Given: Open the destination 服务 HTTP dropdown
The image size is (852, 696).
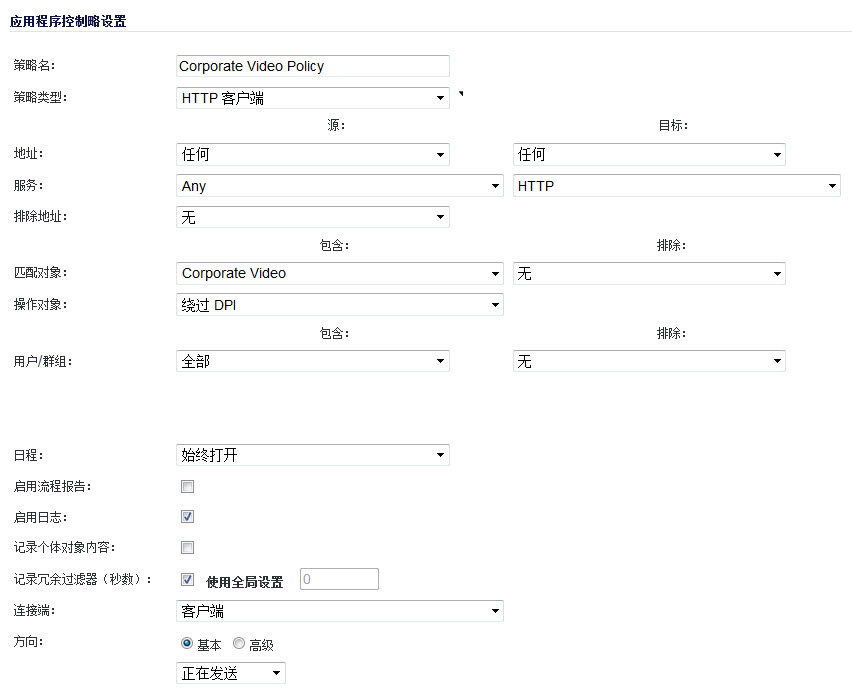Looking at the screenshot, I should (676, 186).
